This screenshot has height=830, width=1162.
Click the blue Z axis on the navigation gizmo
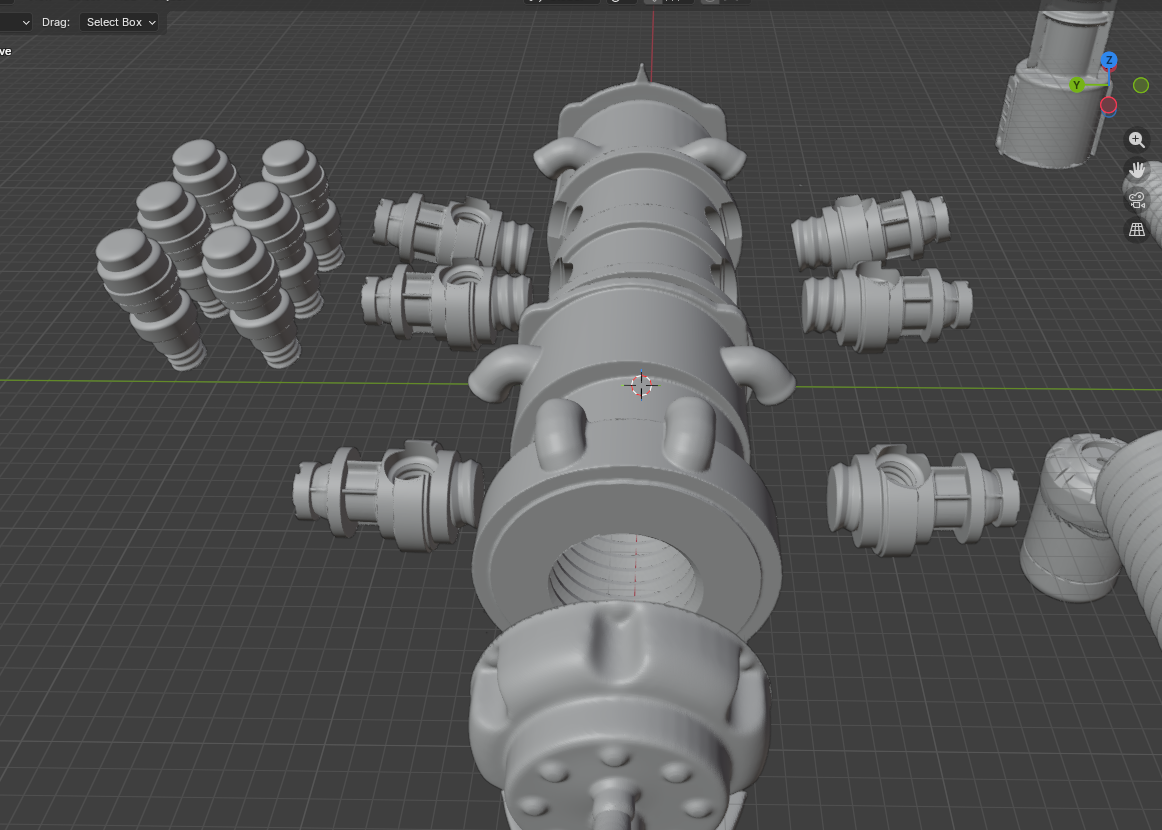1107,60
